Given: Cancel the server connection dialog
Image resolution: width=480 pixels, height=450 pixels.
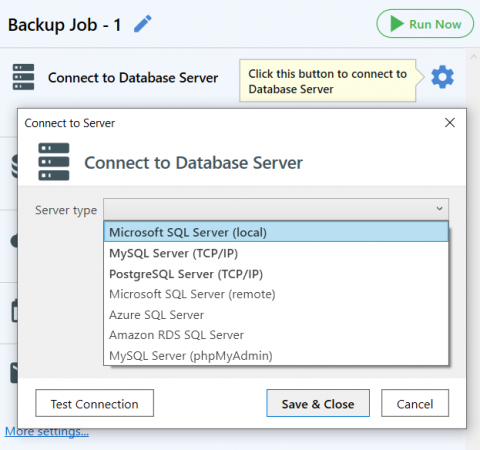Looking at the screenshot, I should (415, 403).
